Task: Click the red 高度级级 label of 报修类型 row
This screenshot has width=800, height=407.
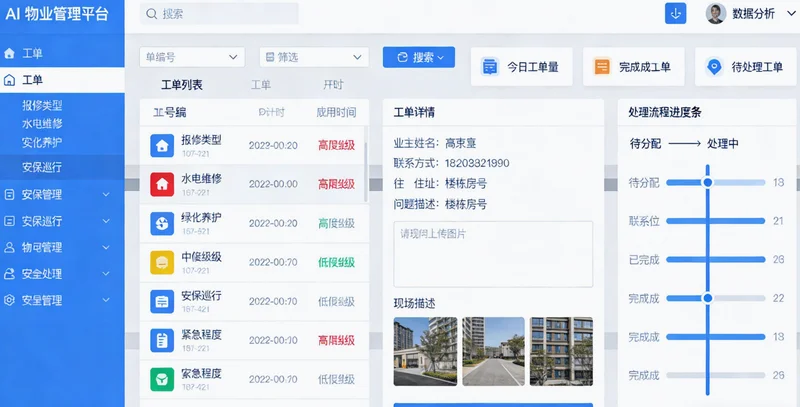Action: pyautogui.click(x=336, y=145)
